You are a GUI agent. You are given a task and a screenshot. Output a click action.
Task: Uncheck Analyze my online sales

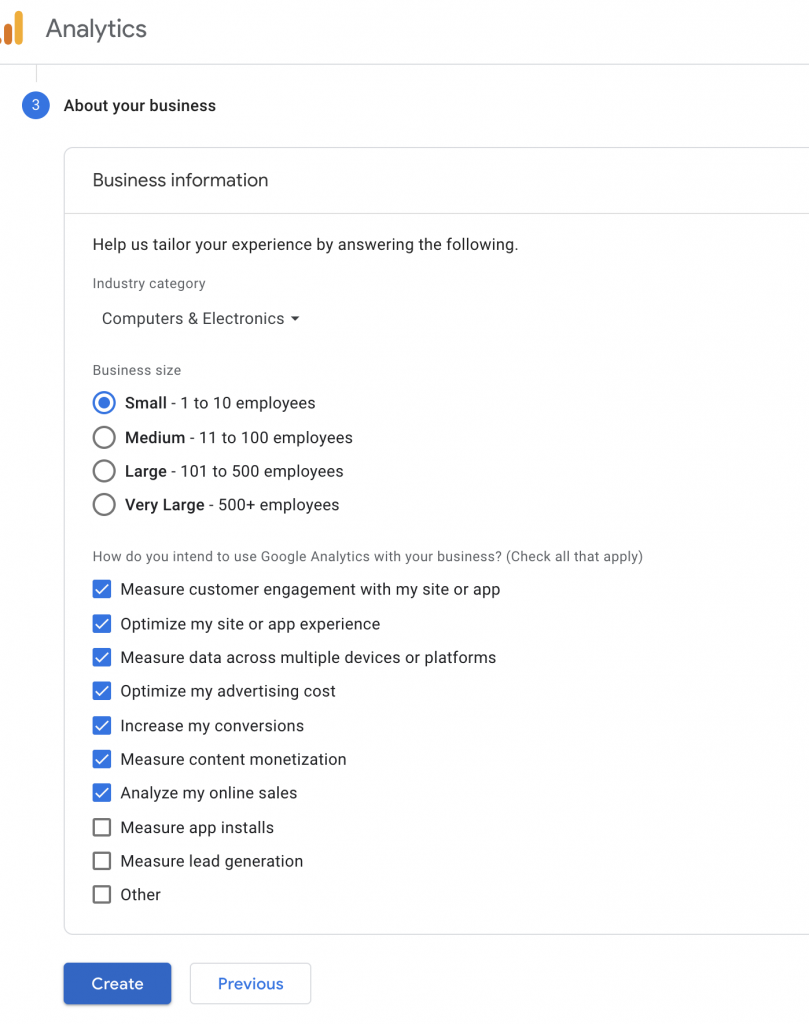(101, 793)
